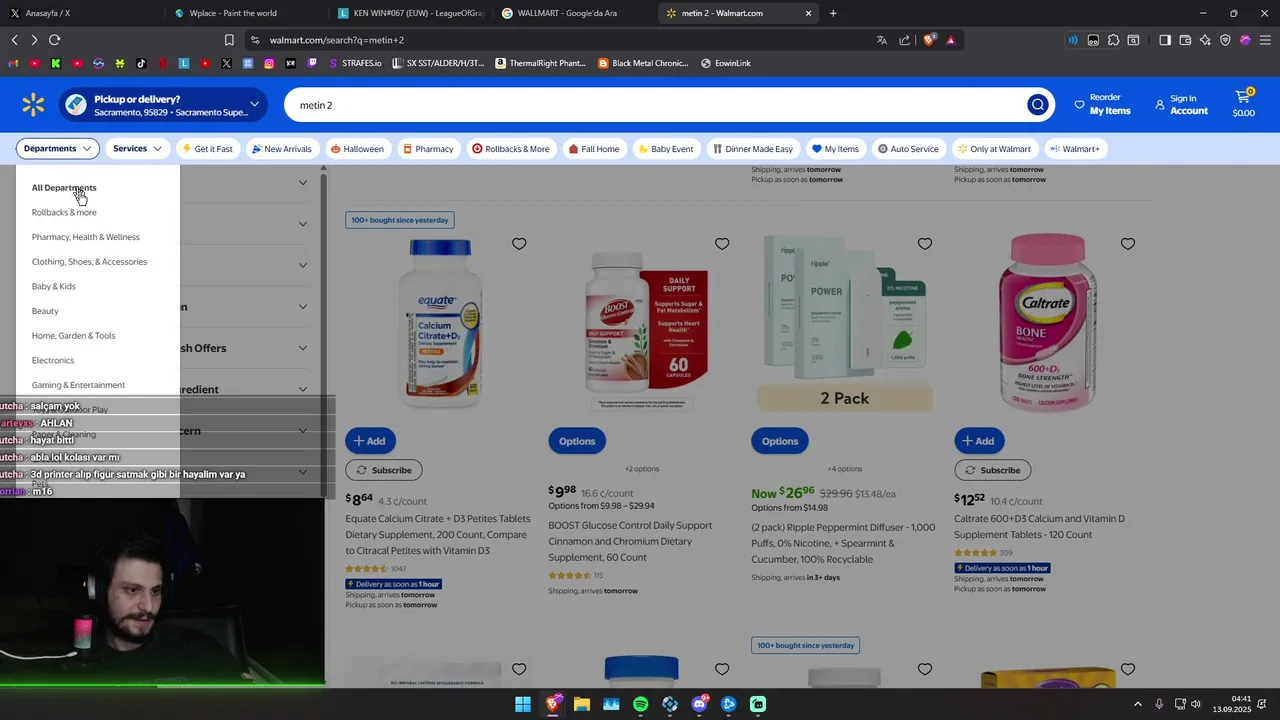Expand the topmost filter section chevron
Screen dimensions: 1280x720
(303, 182)
